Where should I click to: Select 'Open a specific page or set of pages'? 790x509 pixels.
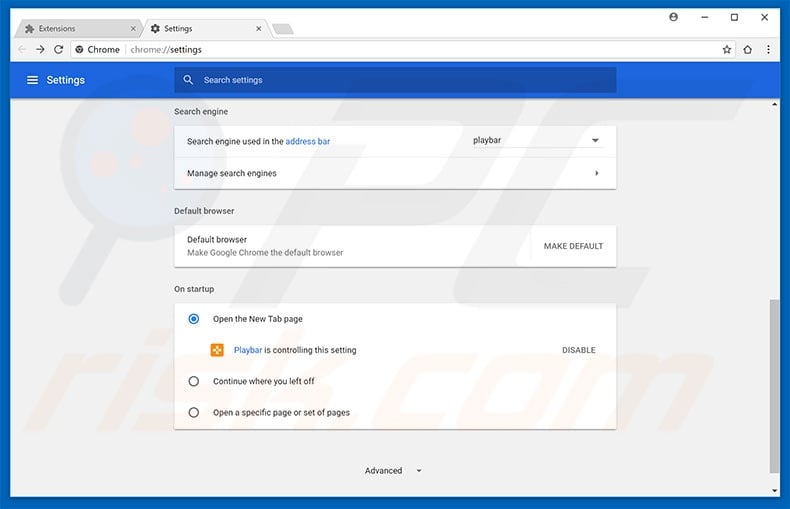point(193,413)
